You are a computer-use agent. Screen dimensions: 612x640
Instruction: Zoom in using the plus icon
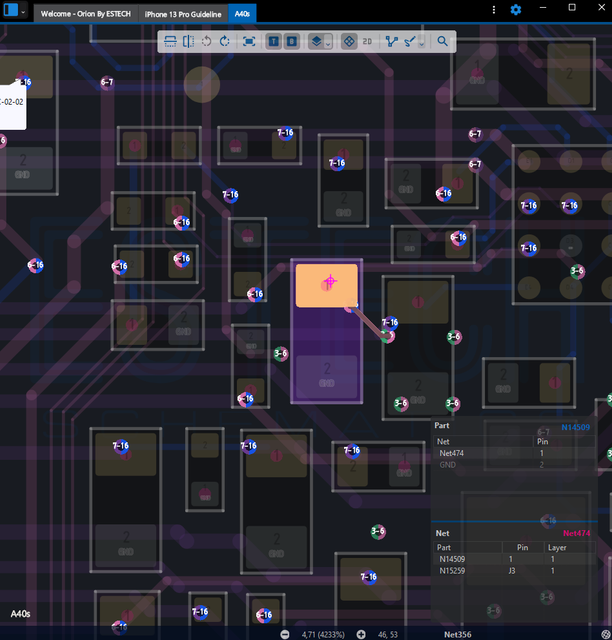tap(361, 634)
